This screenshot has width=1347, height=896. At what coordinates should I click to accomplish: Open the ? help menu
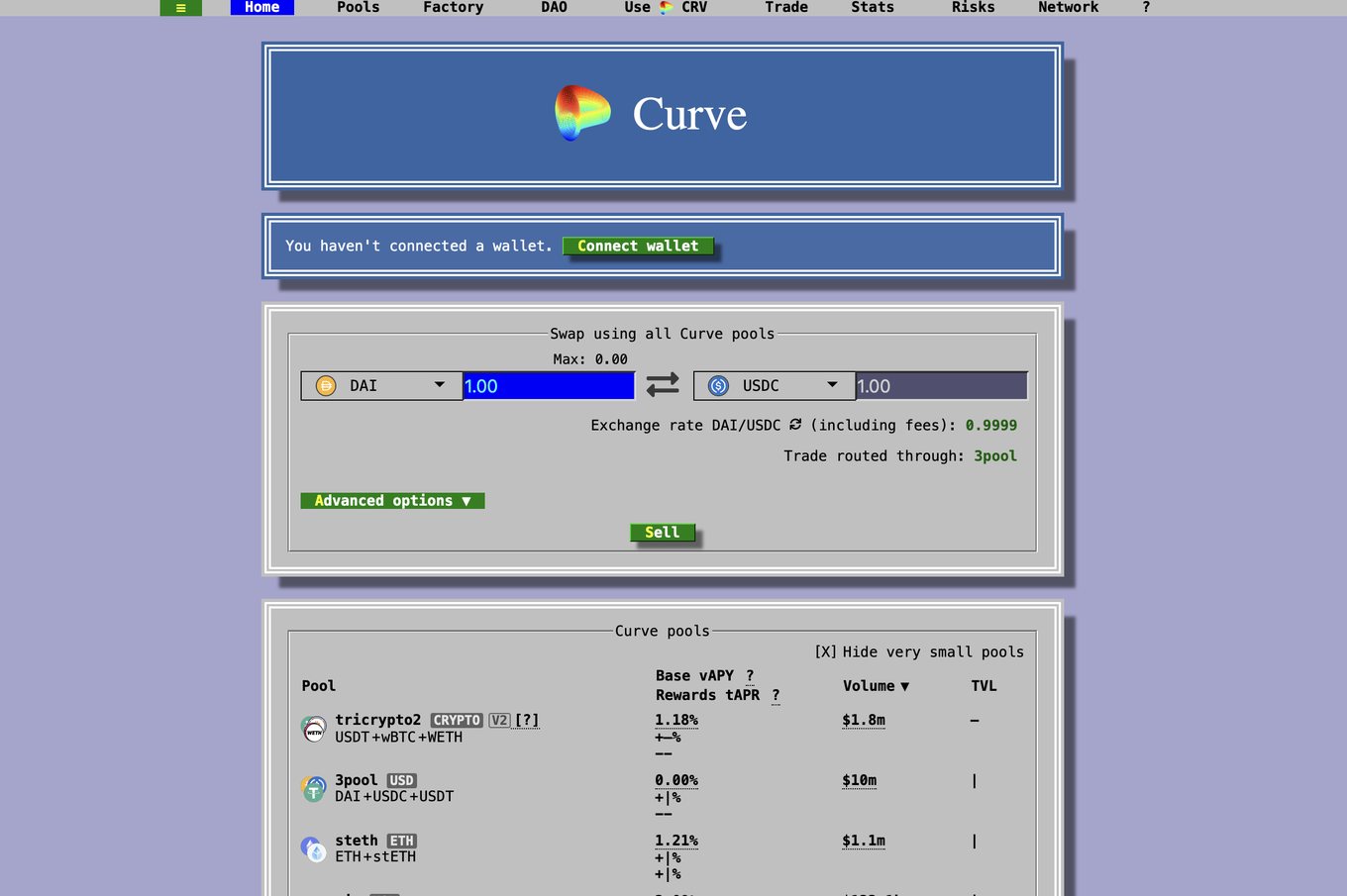(1146, 7)
